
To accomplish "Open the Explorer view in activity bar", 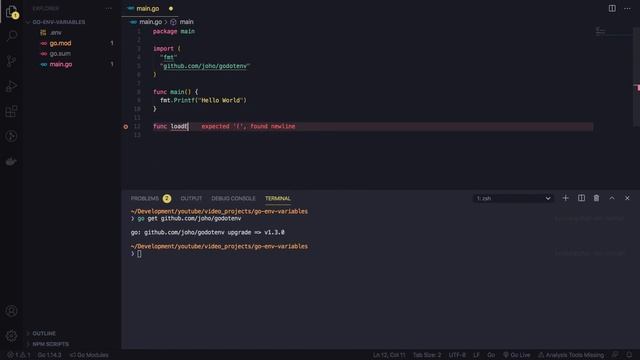I will click(11, 12).
